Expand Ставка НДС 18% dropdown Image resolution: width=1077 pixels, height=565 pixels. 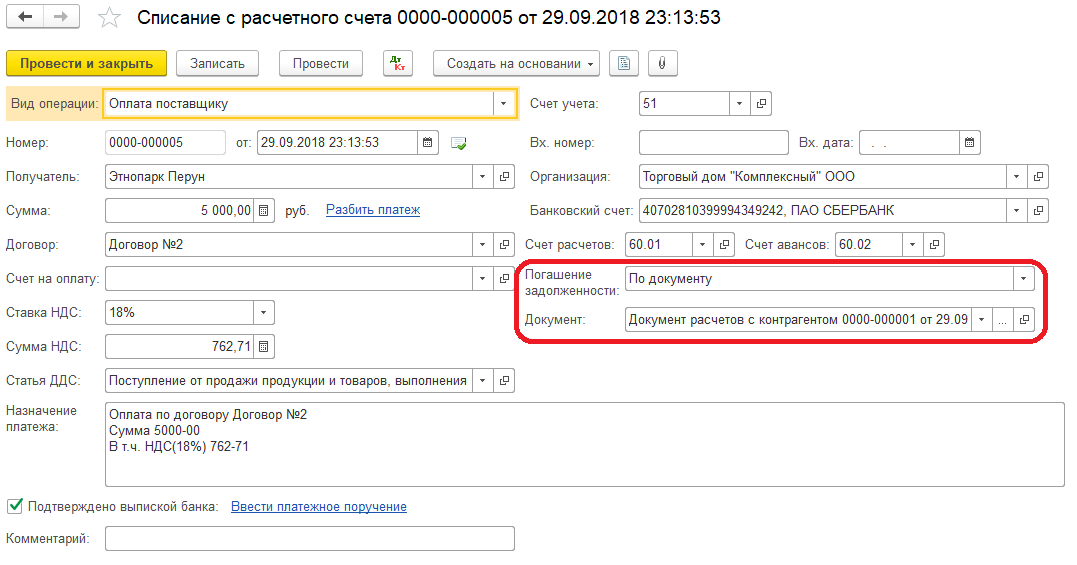click(x=264, y=313)
